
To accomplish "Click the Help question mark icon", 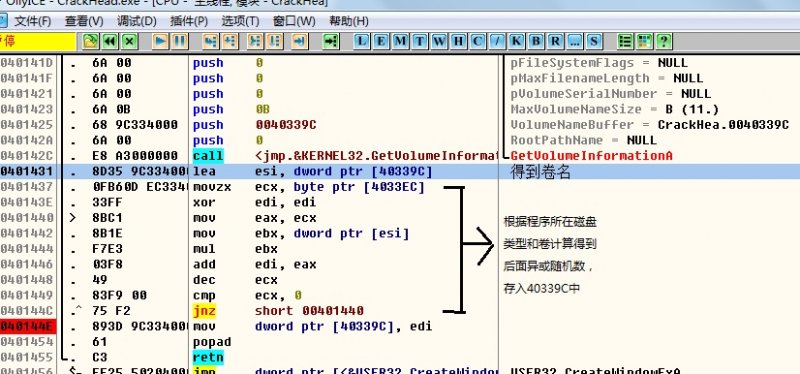I will coord(663,41).
